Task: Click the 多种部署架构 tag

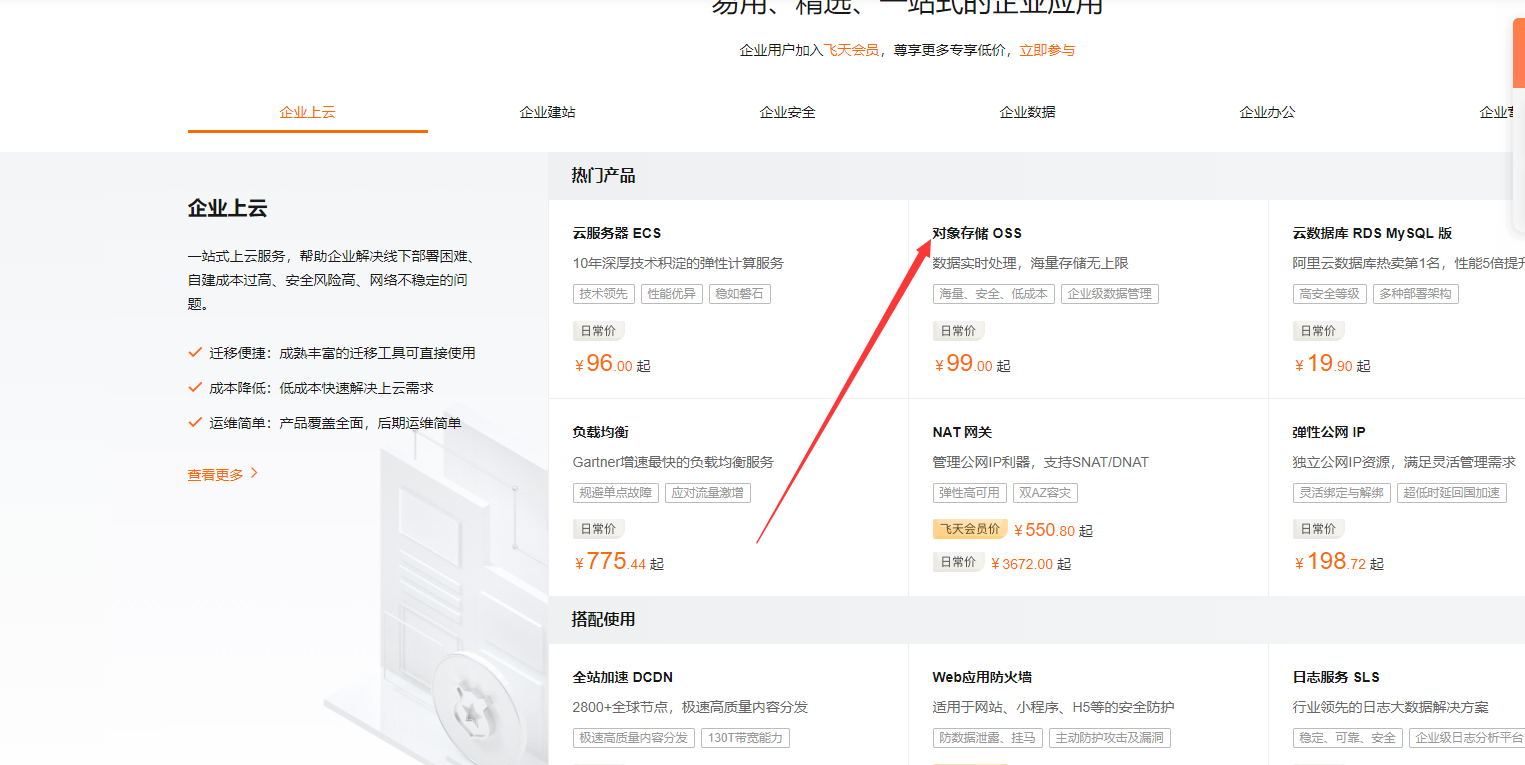Action: coord(1415,294)
